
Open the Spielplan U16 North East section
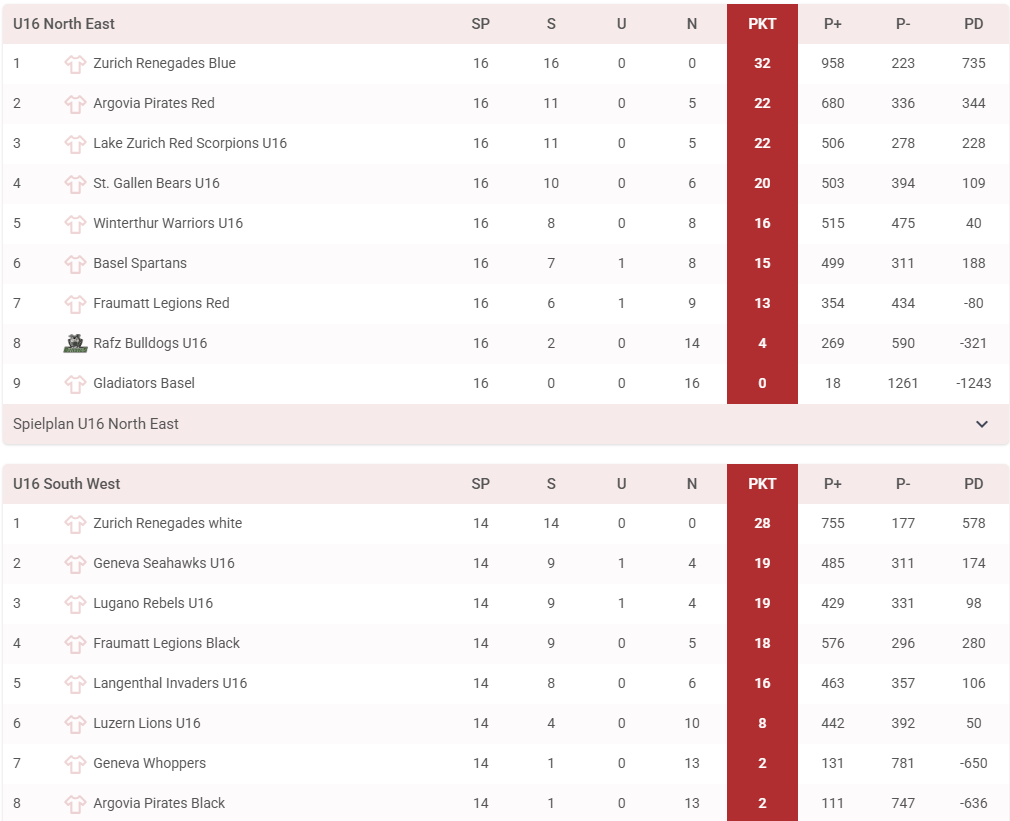(96, 424)
